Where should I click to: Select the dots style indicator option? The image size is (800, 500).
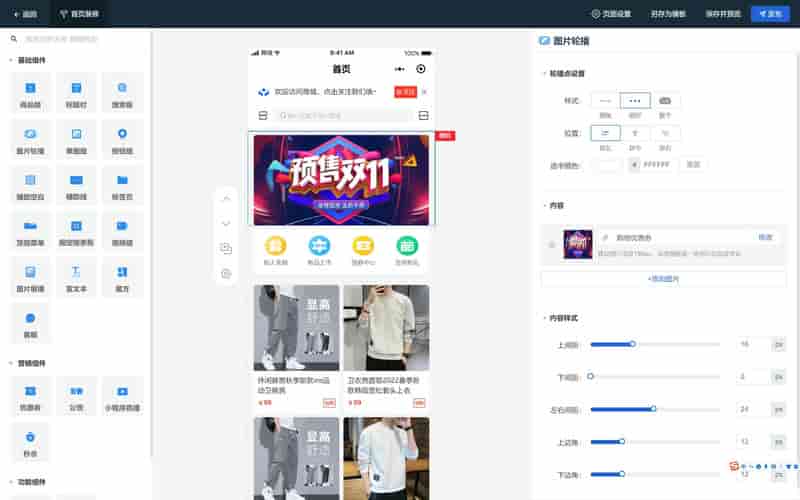pyautogui.click(x=635, y=101)
